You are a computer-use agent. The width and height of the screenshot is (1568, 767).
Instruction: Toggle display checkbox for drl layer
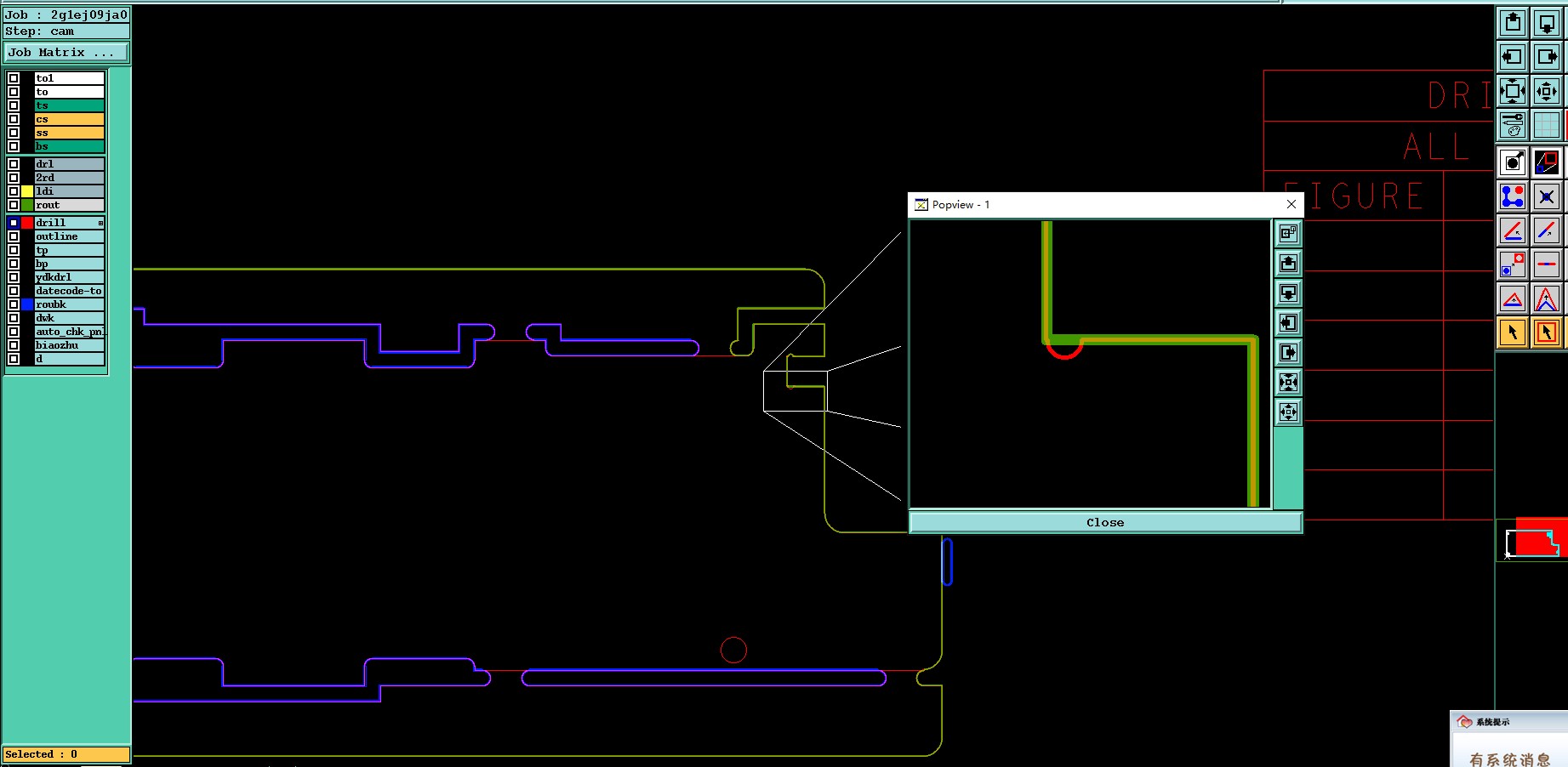click(x=14, y=164)
